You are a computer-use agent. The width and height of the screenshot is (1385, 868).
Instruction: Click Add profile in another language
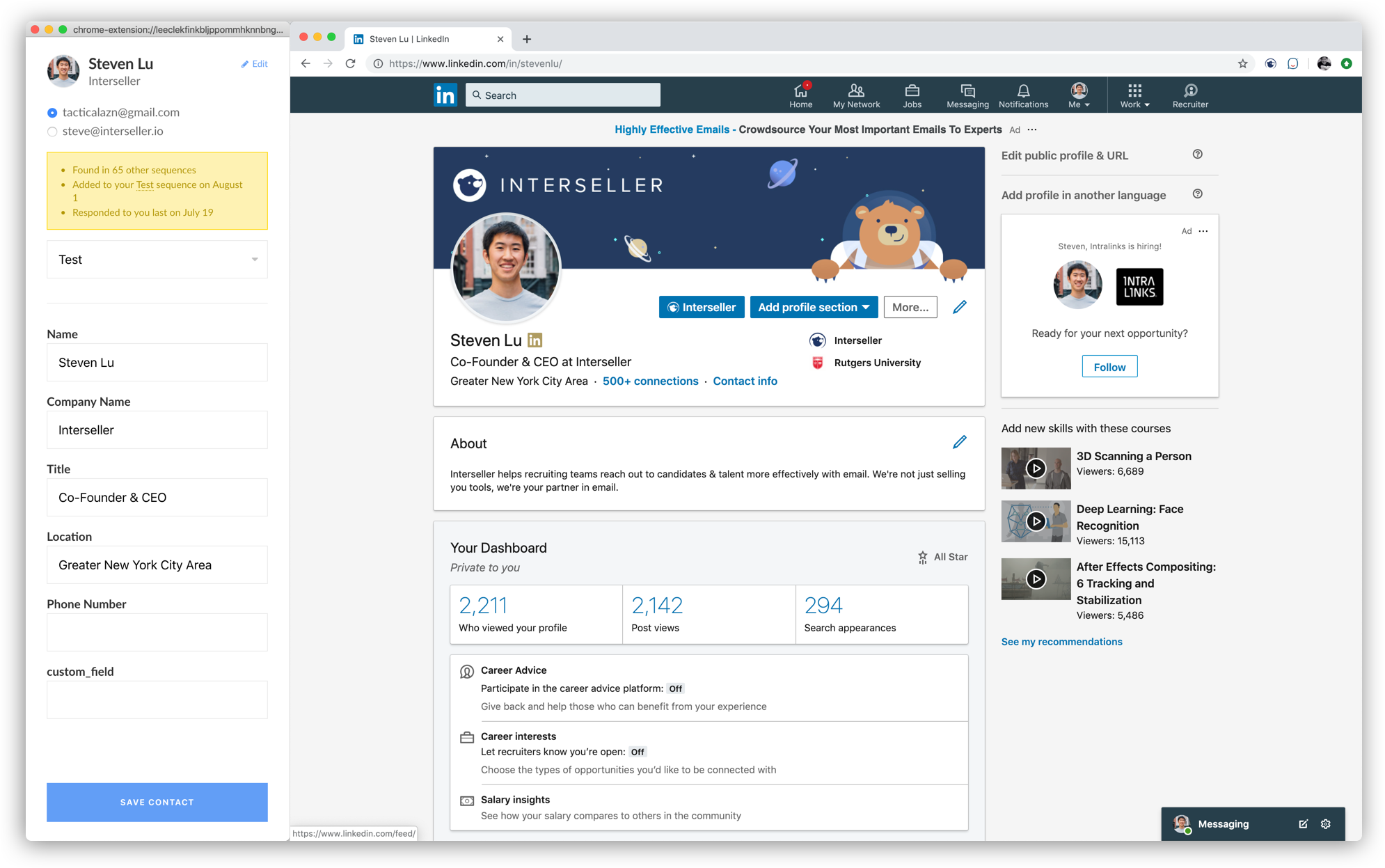[1083, 195]
